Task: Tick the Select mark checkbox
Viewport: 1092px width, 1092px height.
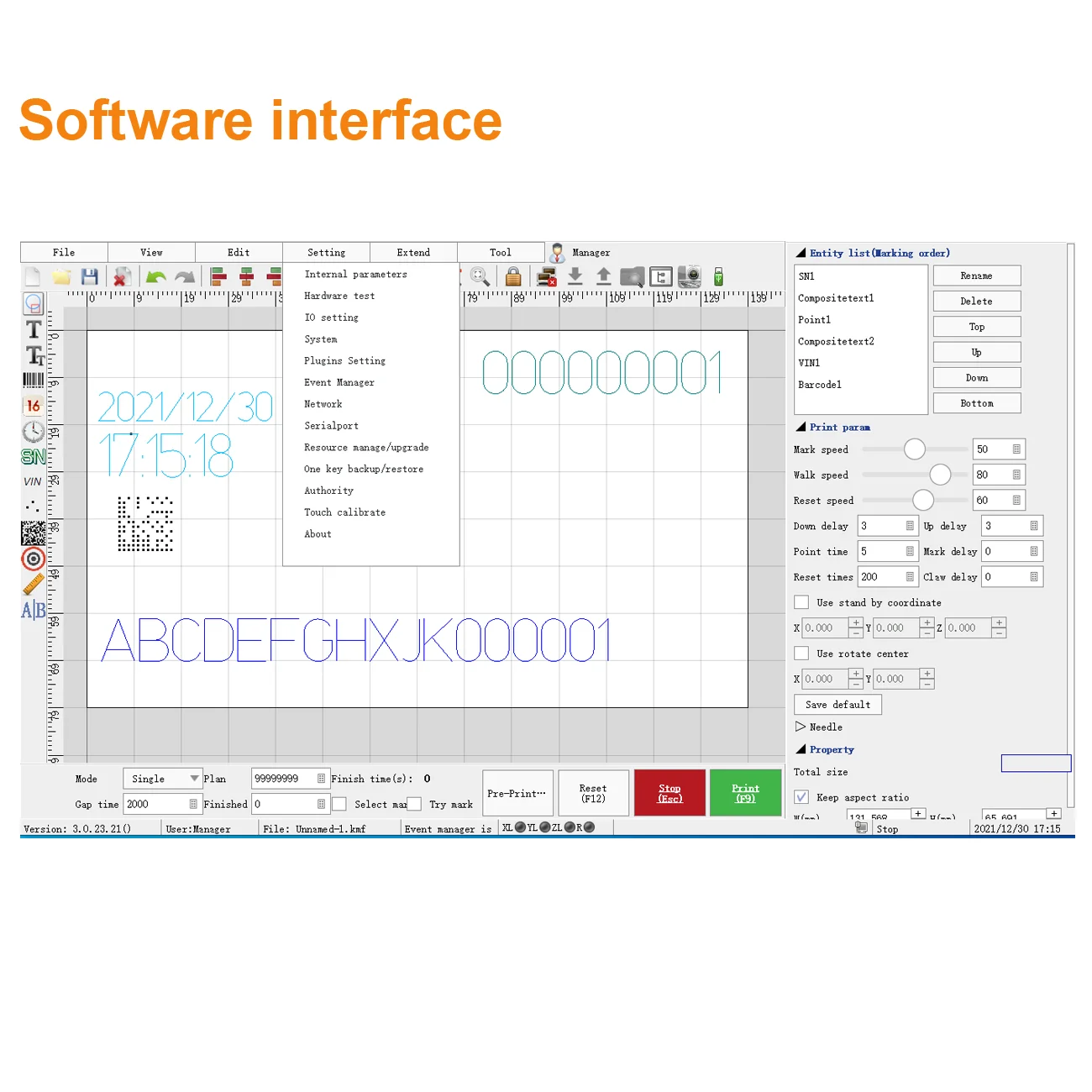Action: click(x=339, y=804)
